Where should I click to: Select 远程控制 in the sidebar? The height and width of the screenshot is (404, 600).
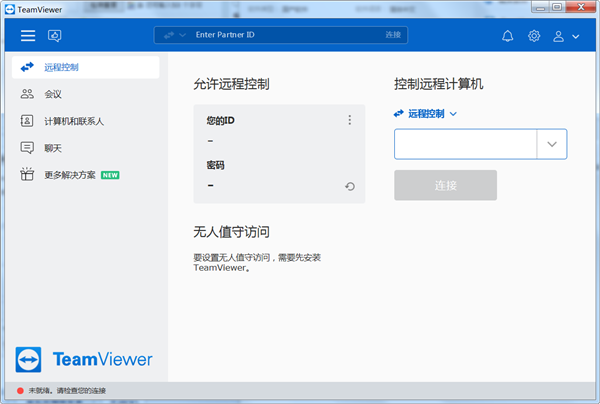coord(86,67)
